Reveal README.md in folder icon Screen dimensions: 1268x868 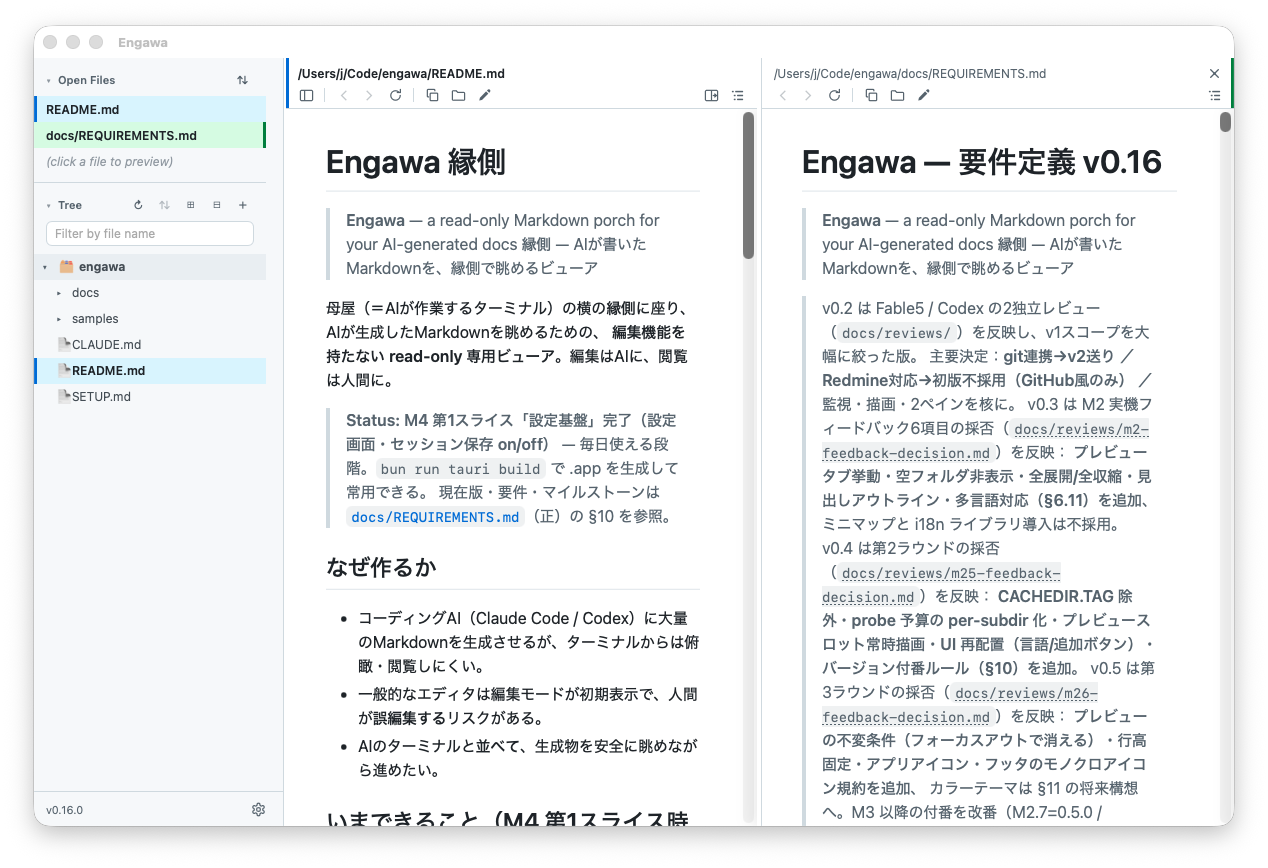(458, 95)
